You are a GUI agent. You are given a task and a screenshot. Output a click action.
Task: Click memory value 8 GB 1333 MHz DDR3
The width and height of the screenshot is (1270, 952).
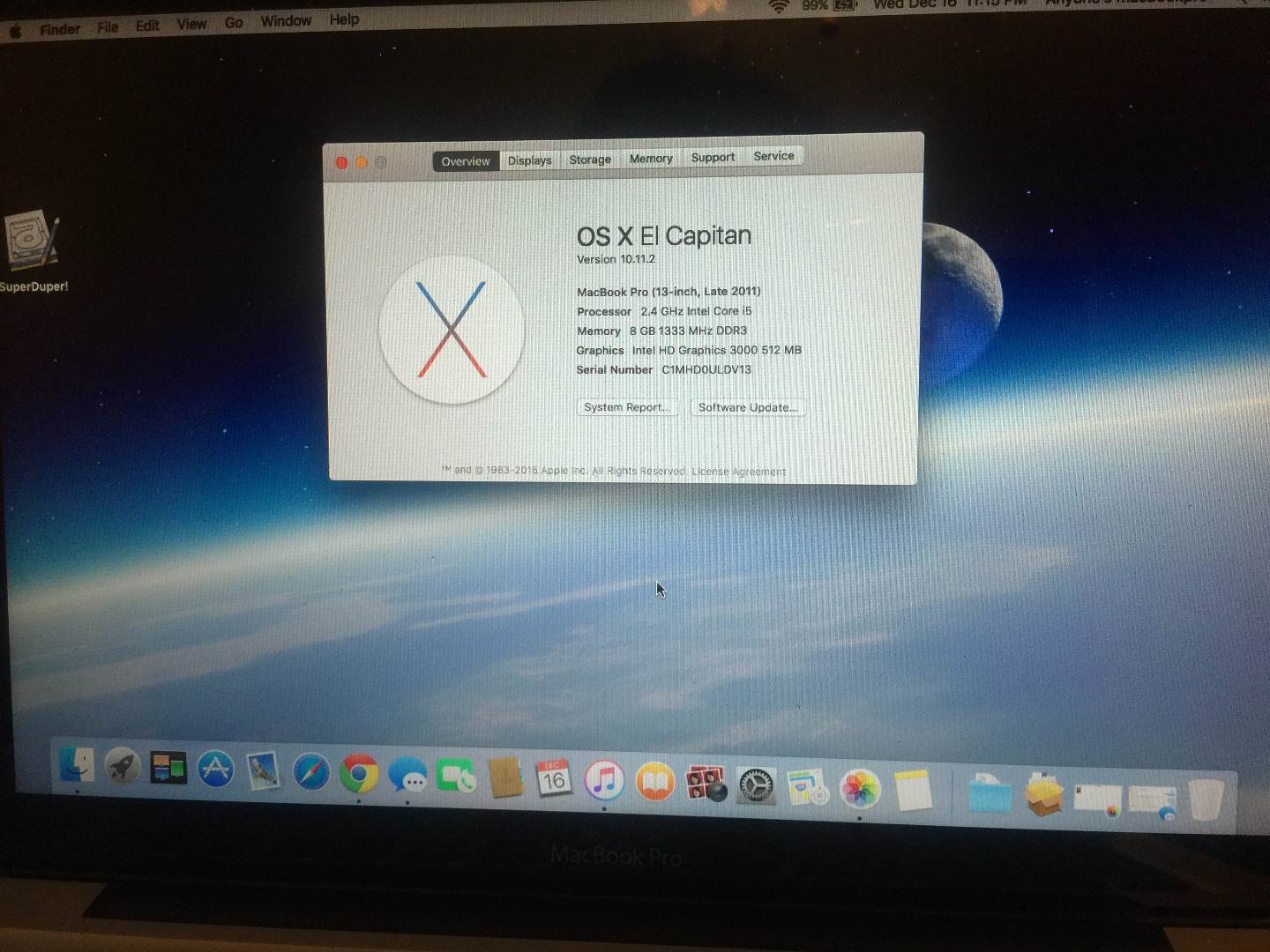coord(688,331)
